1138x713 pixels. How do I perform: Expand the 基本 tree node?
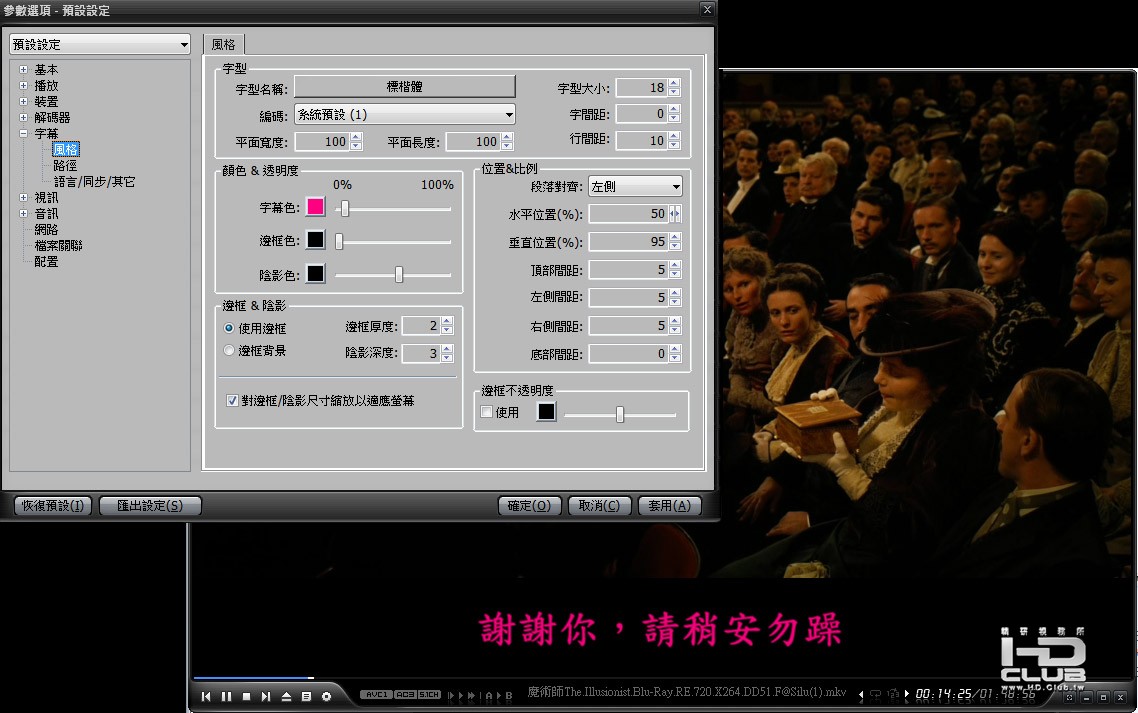[x=23, y=70]
